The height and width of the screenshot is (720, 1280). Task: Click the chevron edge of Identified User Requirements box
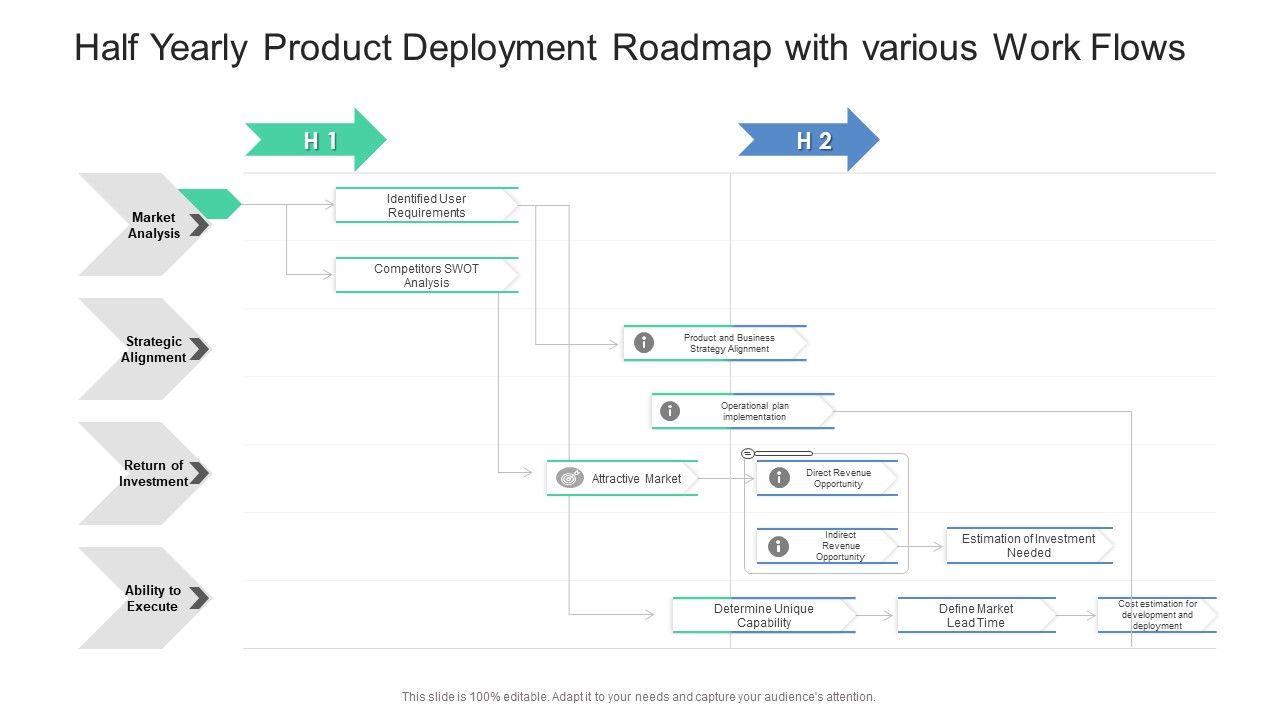pyautogui.click(x=514, y=206)
